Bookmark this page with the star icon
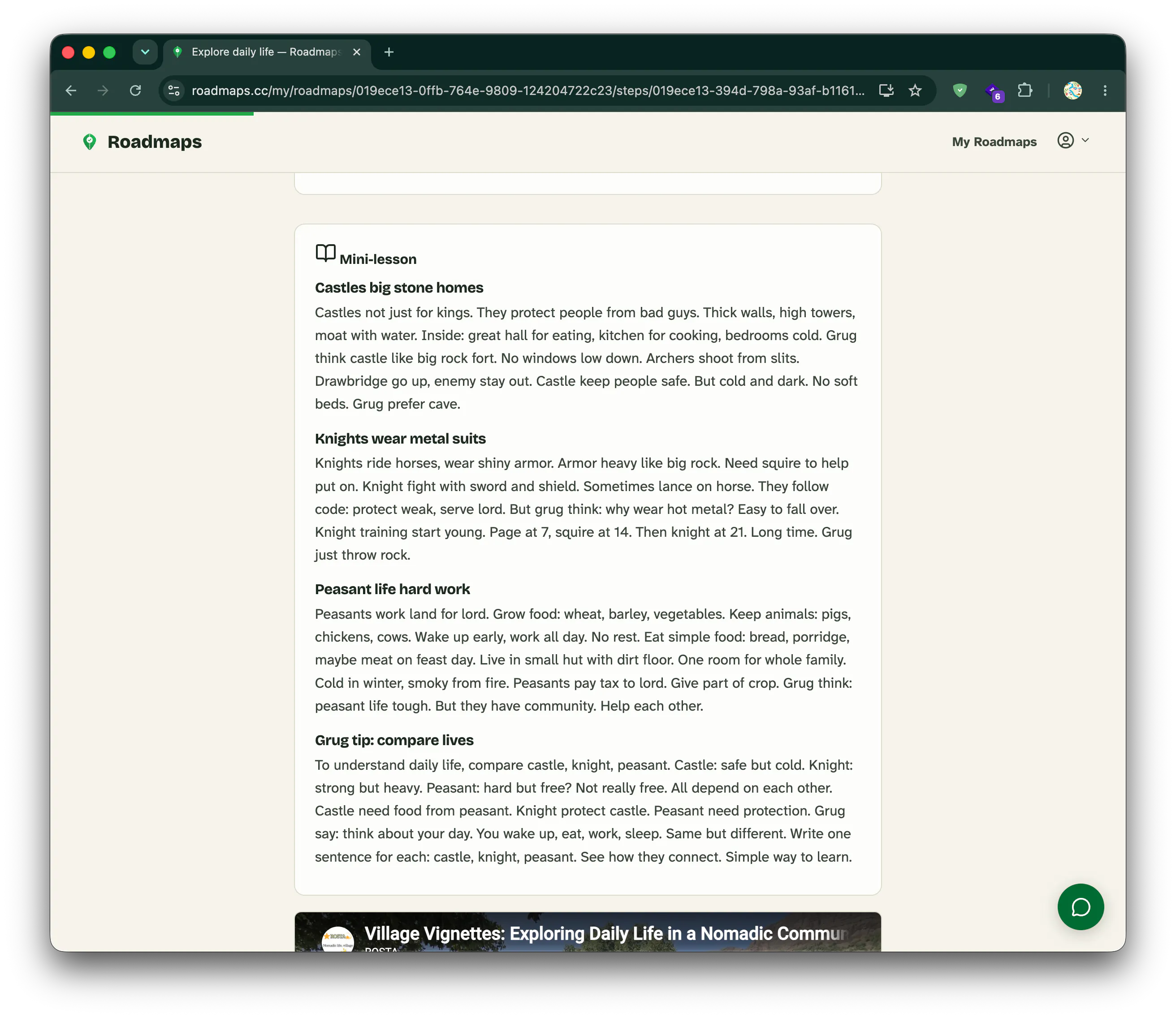Image resolution: width=1176 pixels, height=1018 pixels. coord(915,91)
